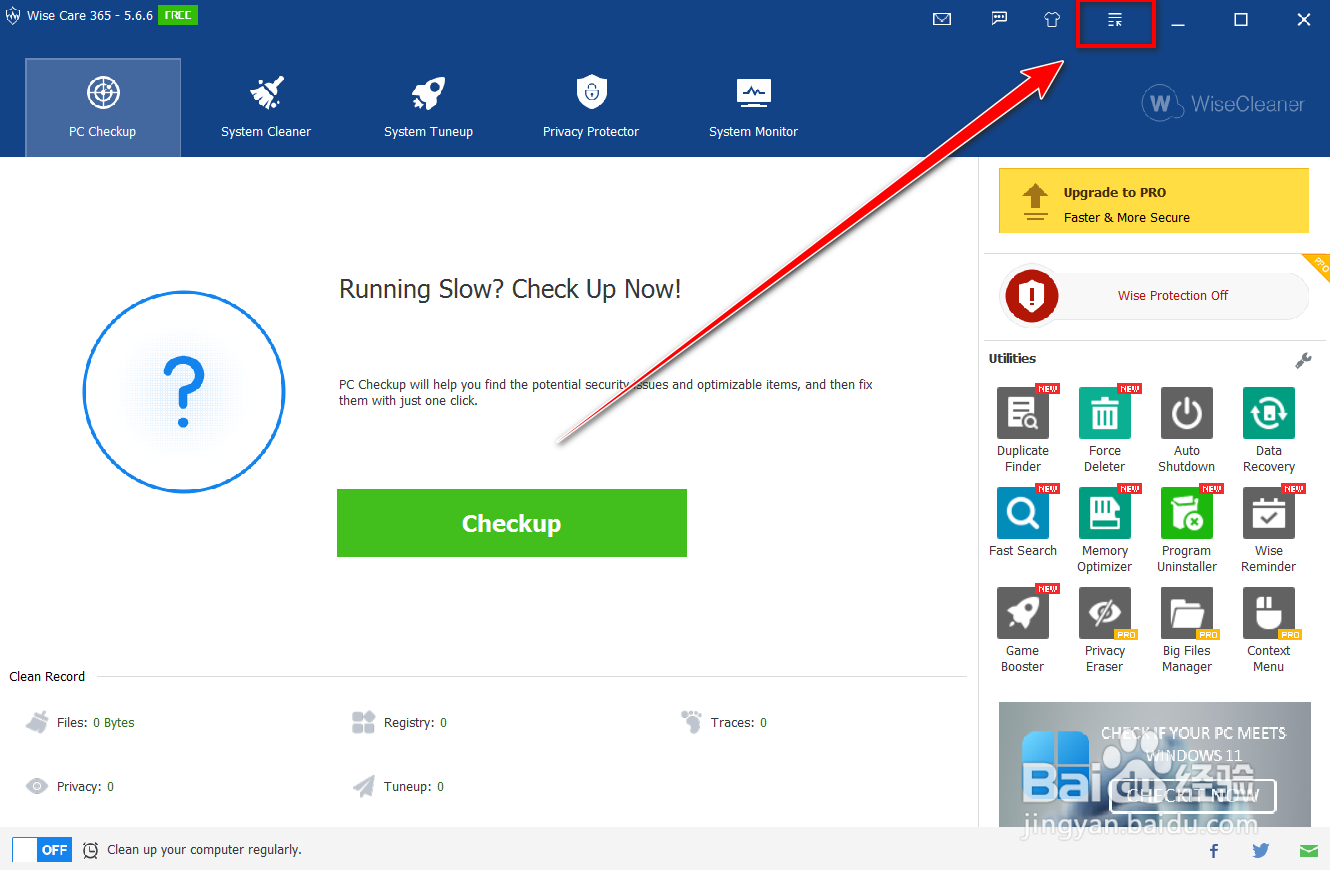This screenshot has width=1330, height=870.
Task: Open Facebook share icon
Action: [1214, 851]
